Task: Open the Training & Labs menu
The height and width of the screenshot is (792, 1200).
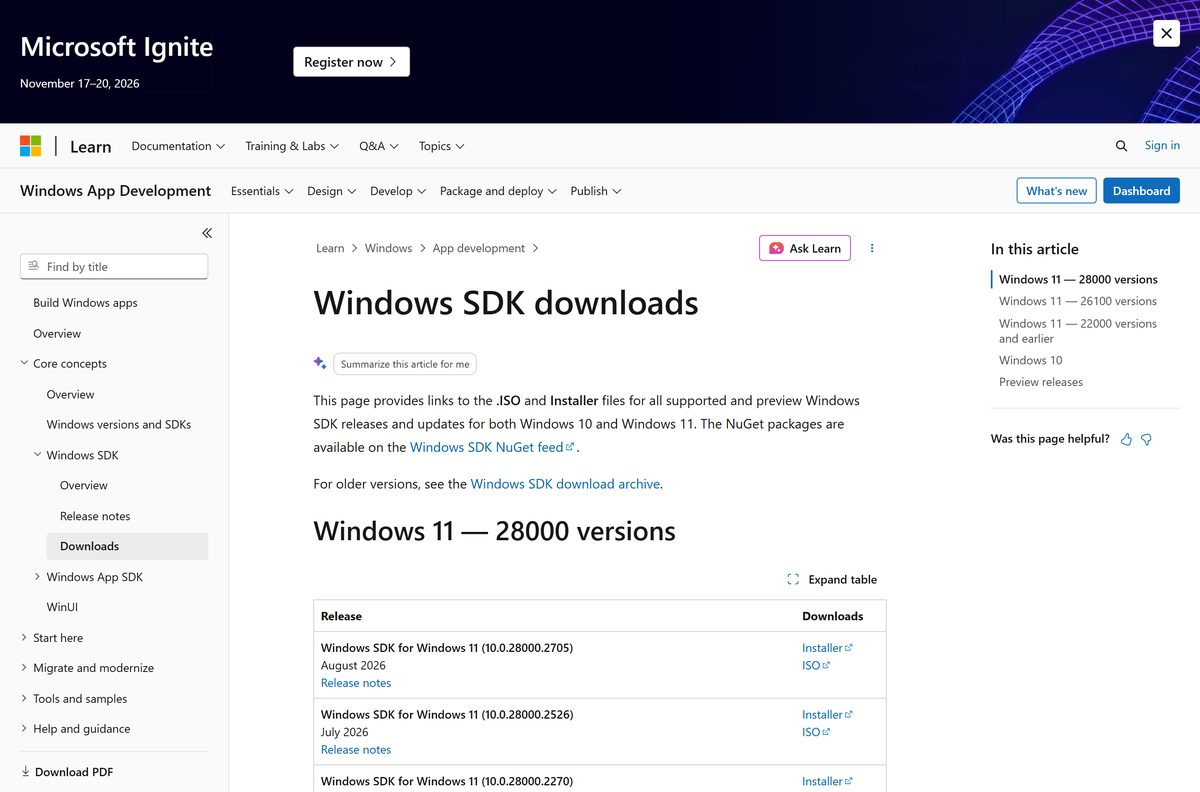Action: pyautogui.click(x=292, y=146)
